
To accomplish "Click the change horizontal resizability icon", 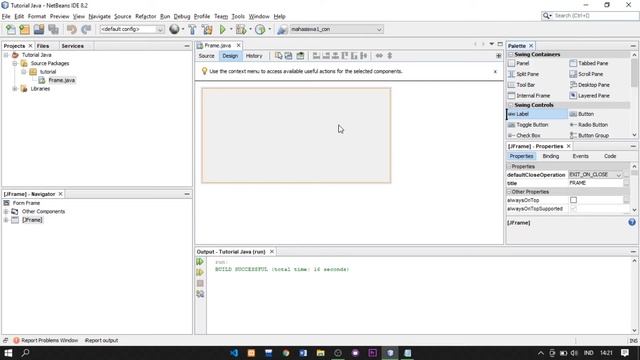I will click(x=379, y=56).
